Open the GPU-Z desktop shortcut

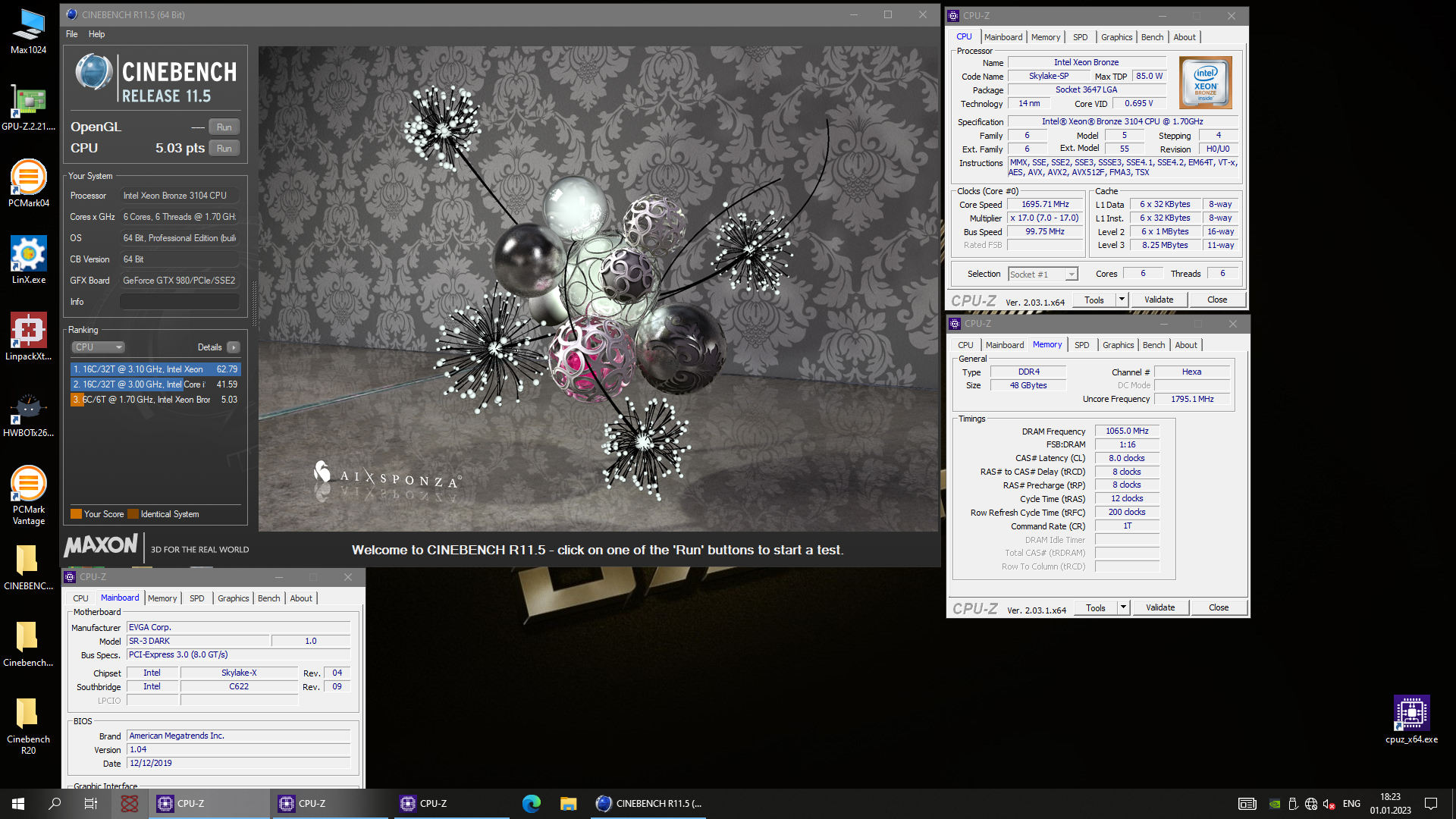[28, 108]
